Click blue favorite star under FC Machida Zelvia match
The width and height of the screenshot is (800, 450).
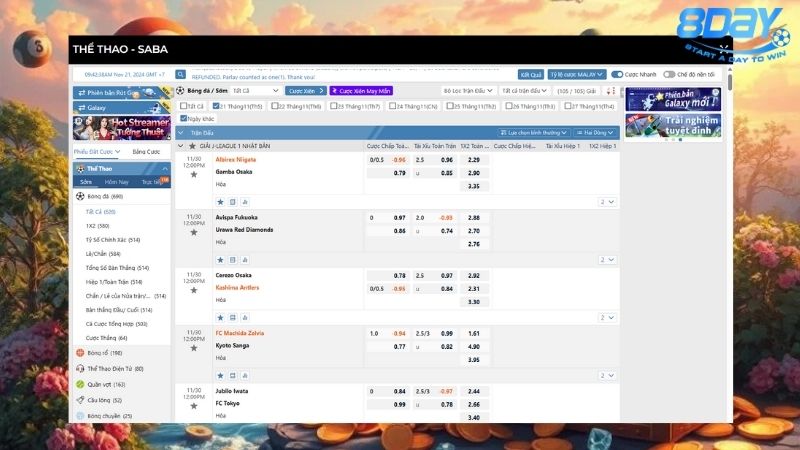click(220, 376)
